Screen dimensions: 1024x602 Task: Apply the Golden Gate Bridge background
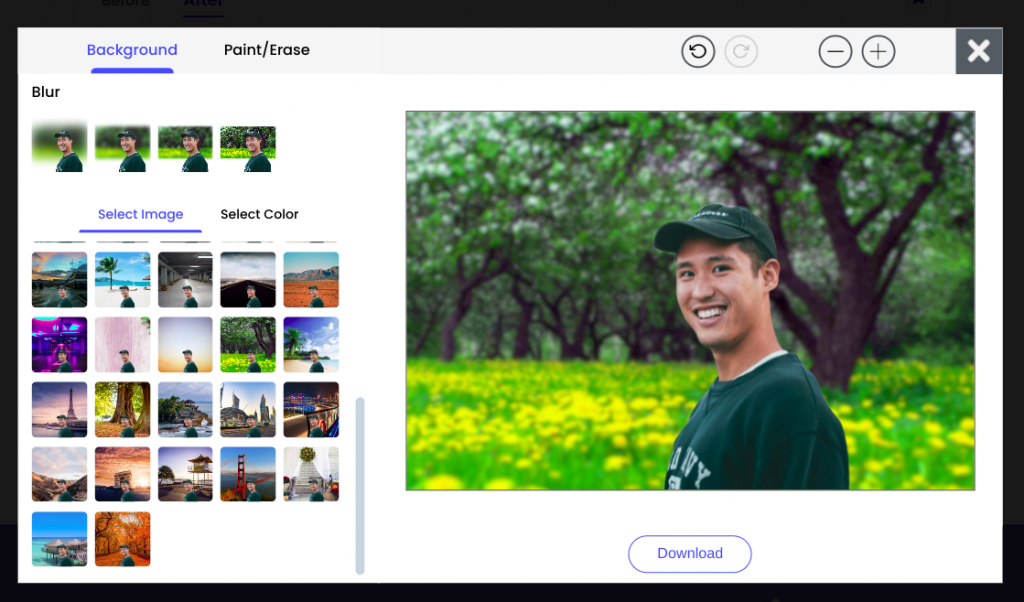tap(248, 474)
